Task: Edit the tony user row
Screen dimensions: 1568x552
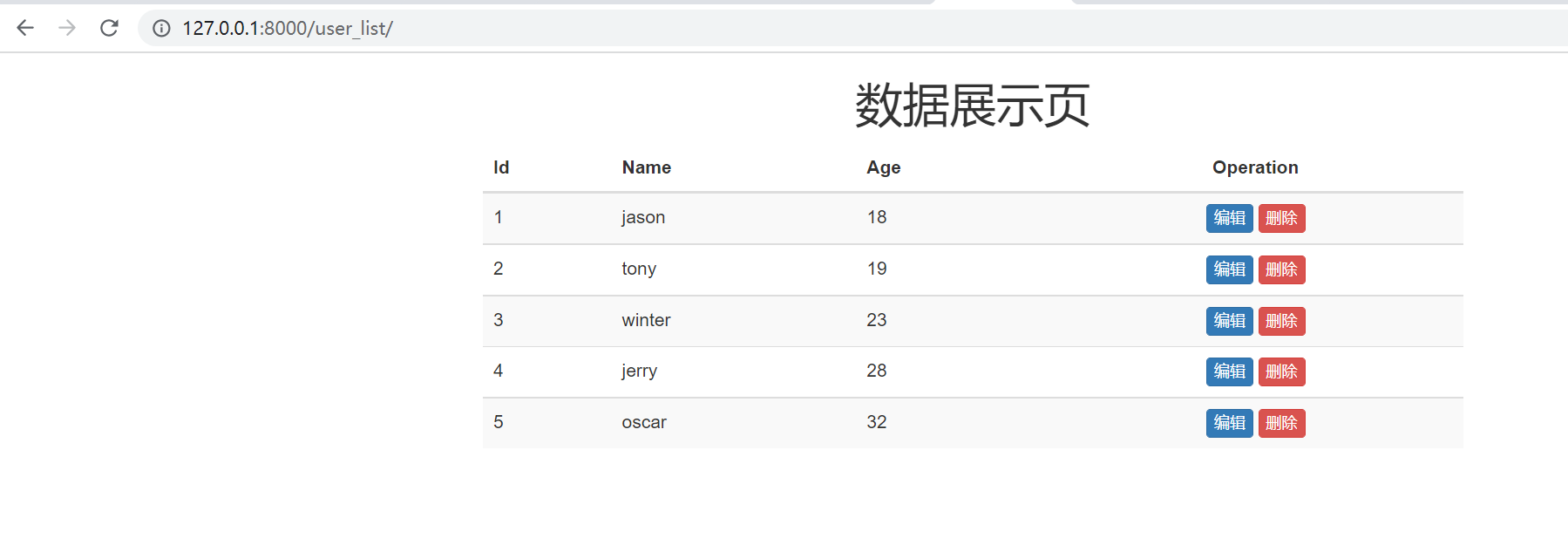Action: coord(1229,269)
